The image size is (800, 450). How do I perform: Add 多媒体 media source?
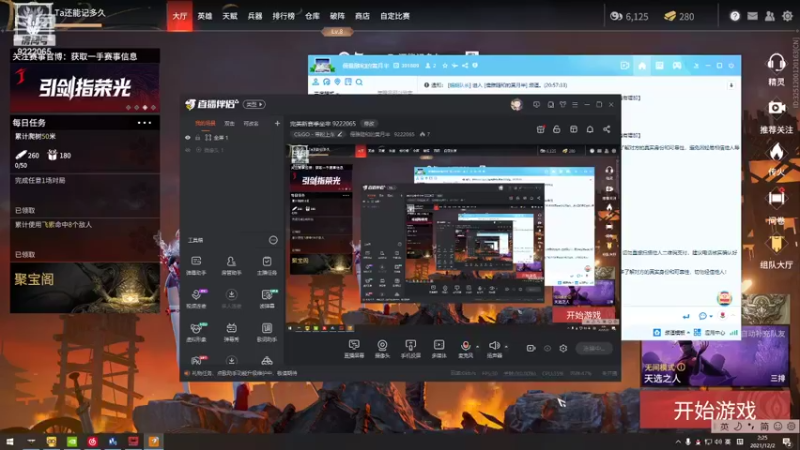(x=439, y=349)
